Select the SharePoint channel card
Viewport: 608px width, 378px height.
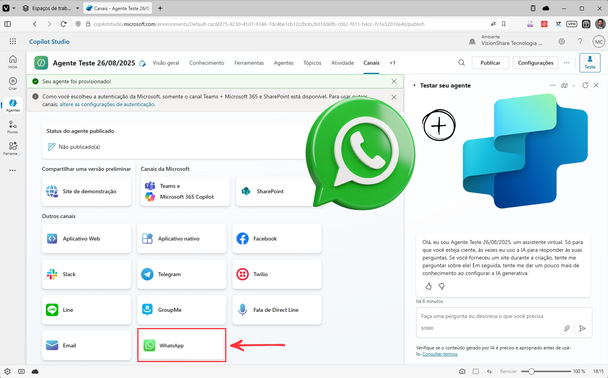[276, 191]
